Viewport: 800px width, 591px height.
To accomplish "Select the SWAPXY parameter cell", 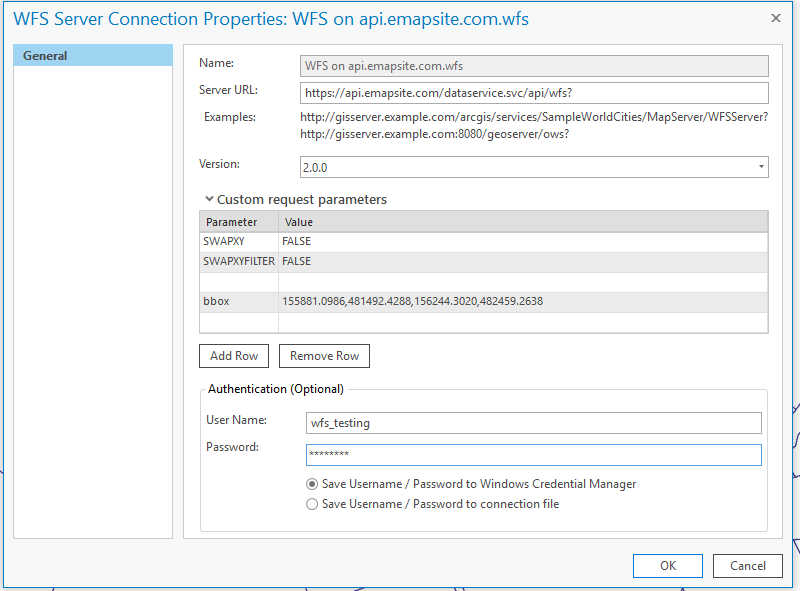I will pos(238,242).
